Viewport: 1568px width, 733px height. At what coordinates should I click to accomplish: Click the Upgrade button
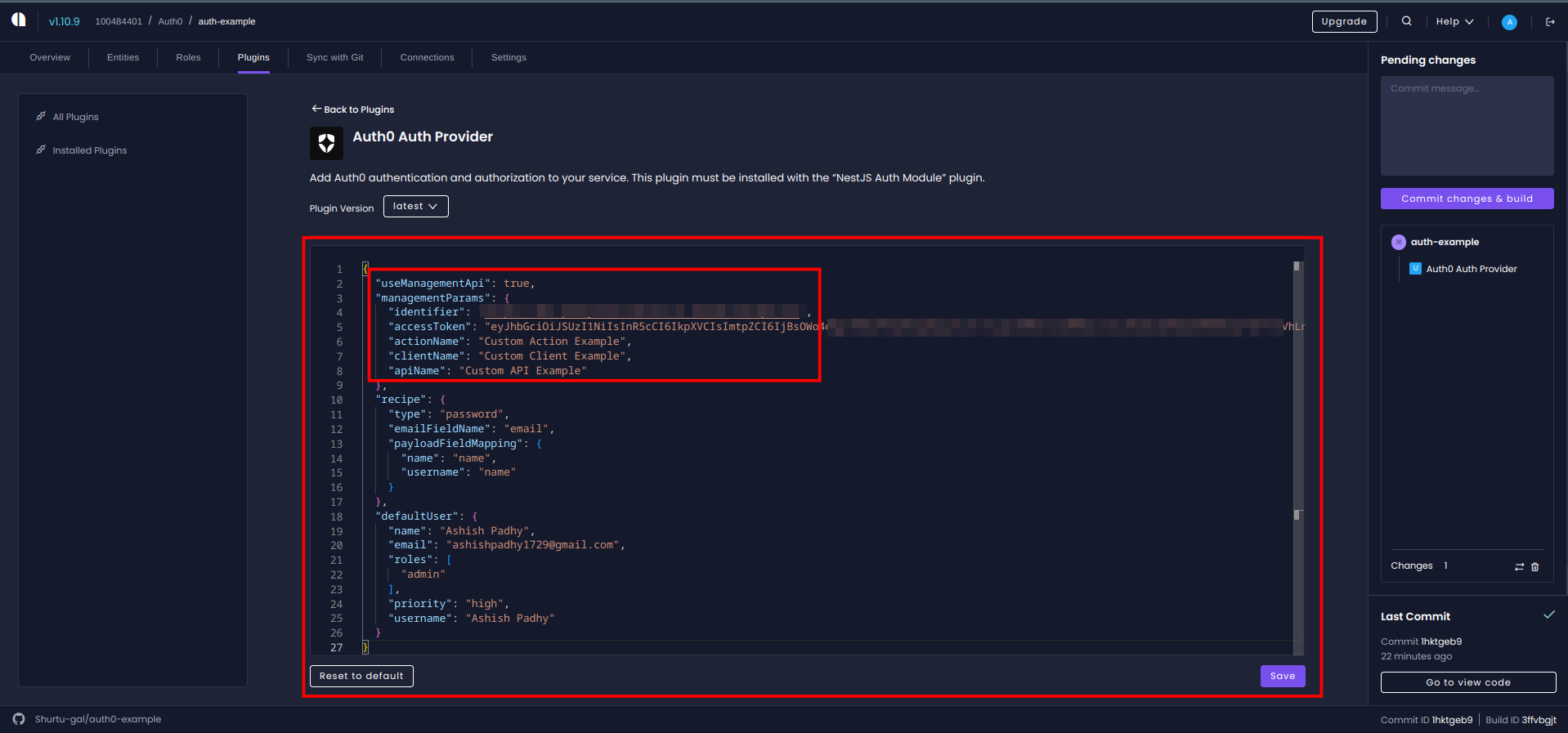(1344, 21)
